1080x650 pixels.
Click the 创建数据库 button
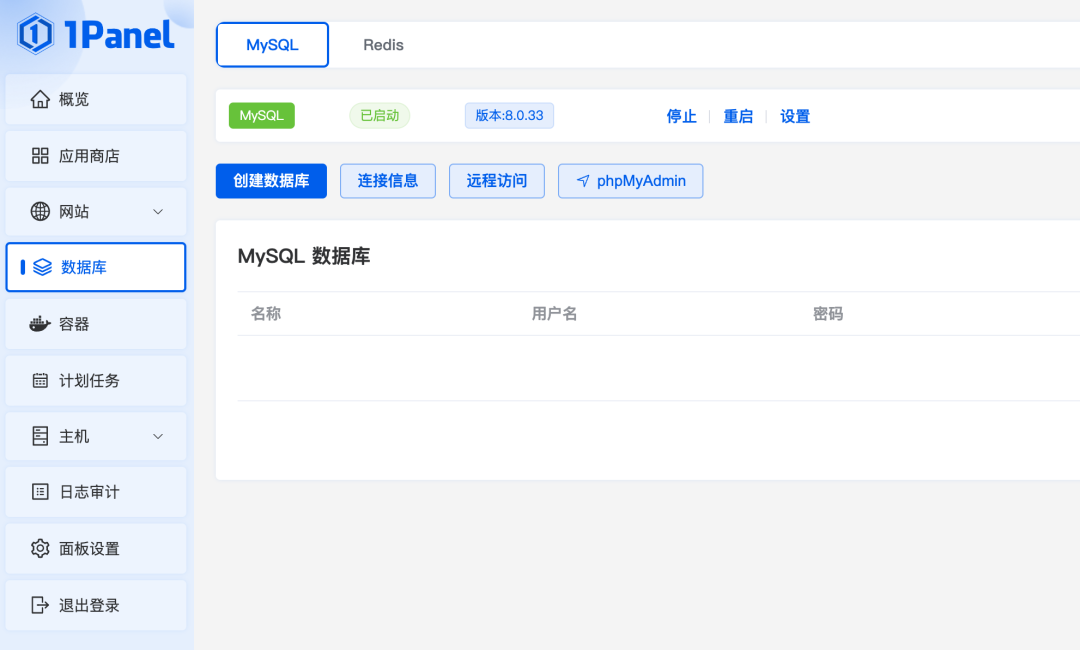271,181
